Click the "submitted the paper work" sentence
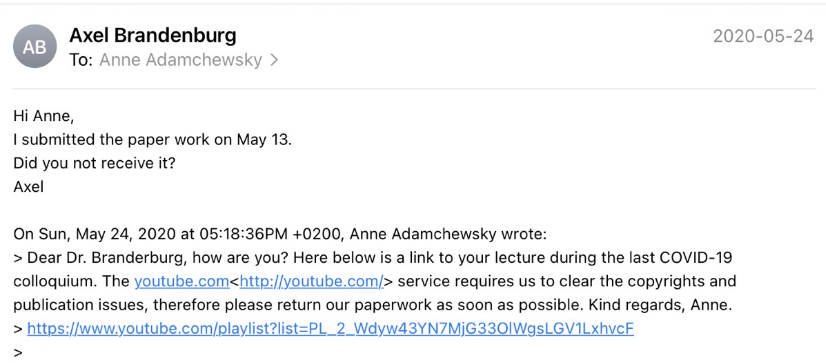The image size is (826, 363). click(x=152, y=140)
